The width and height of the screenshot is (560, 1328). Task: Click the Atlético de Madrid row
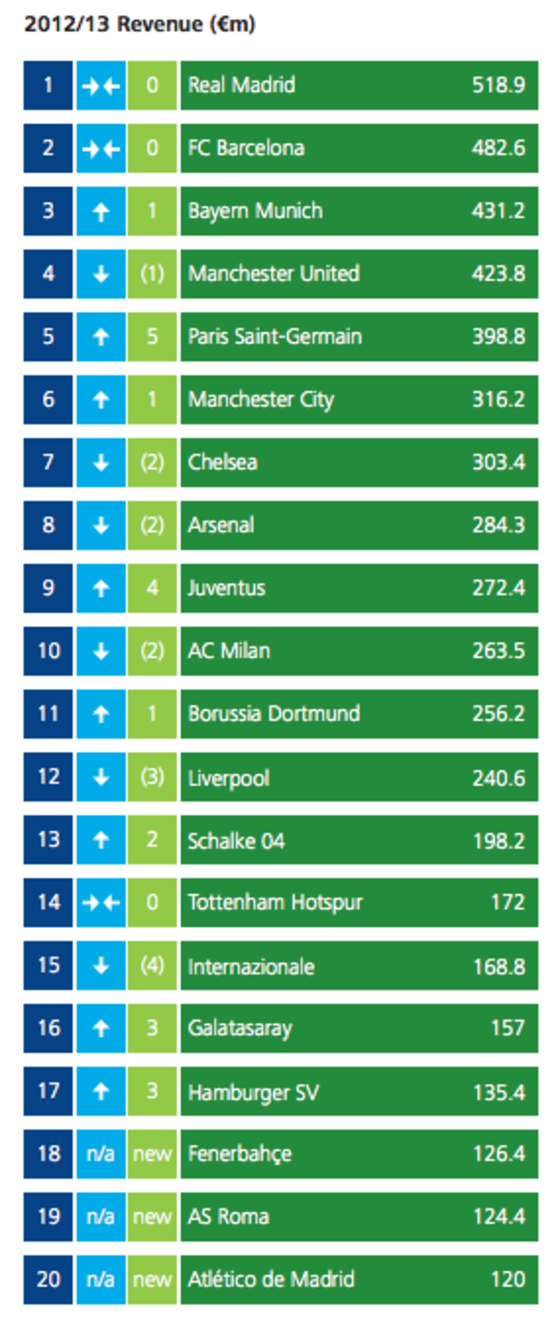tap(280, 1279)
